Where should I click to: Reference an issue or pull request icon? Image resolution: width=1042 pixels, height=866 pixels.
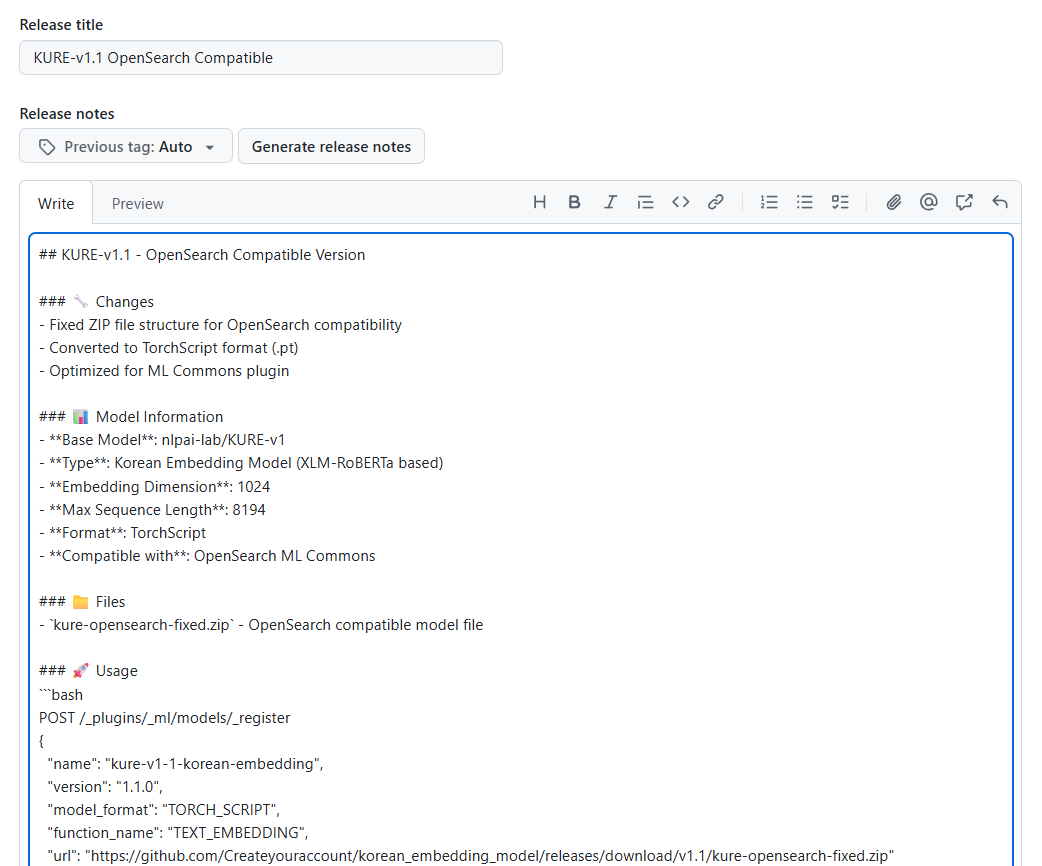(x=964, y=202)
